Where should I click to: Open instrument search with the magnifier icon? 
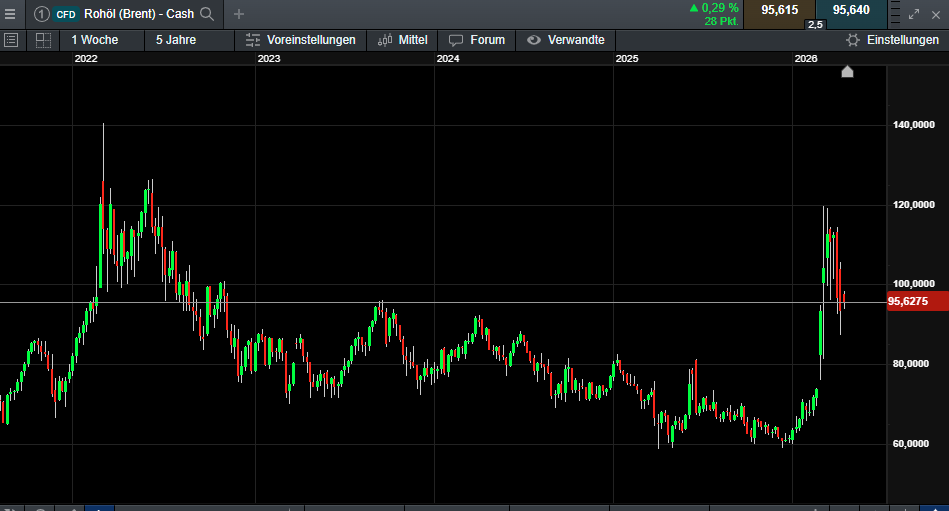tap(207, 14)
